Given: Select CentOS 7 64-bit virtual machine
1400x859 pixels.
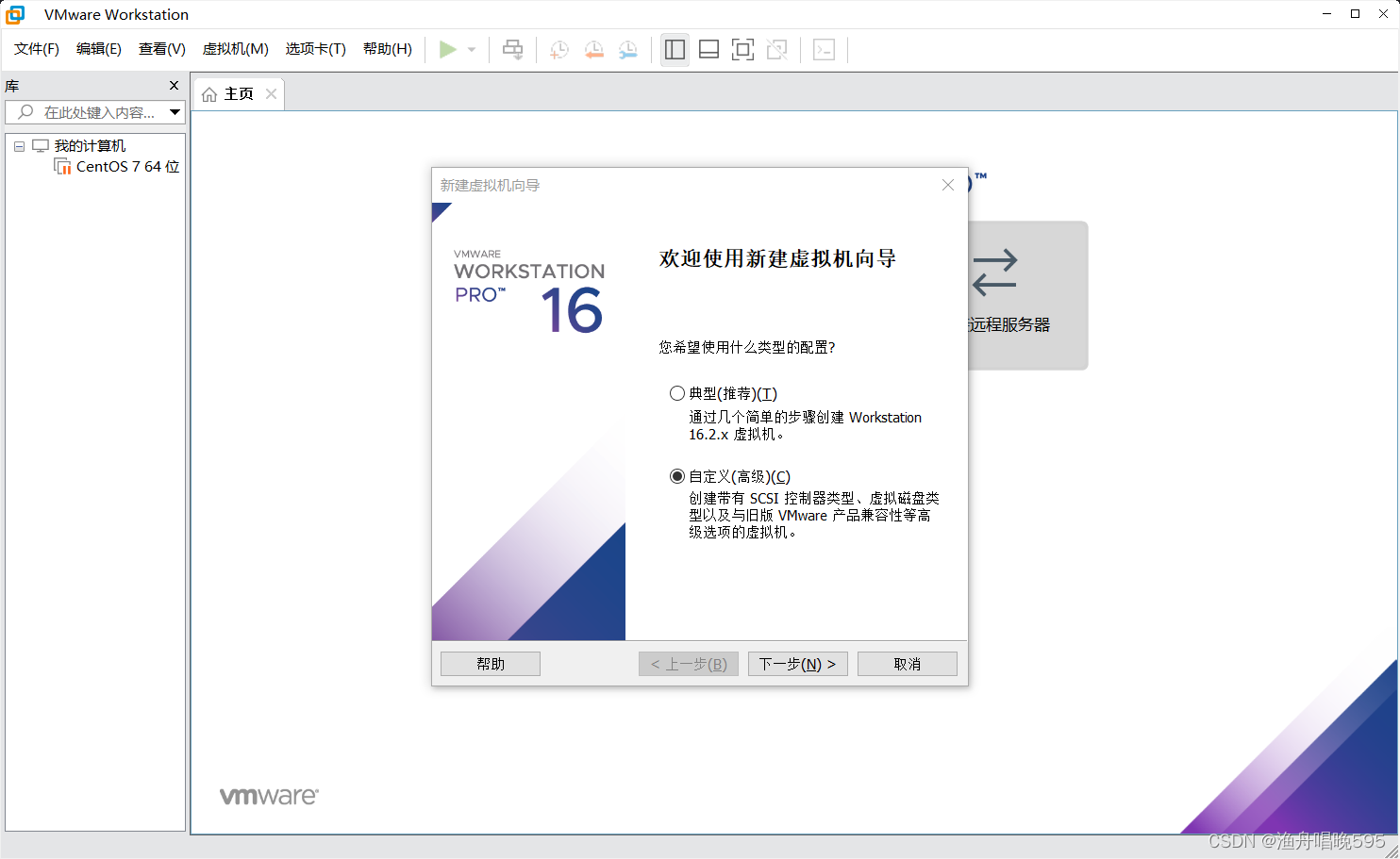Looking at the screenshot, I should (x=127, y=167).
